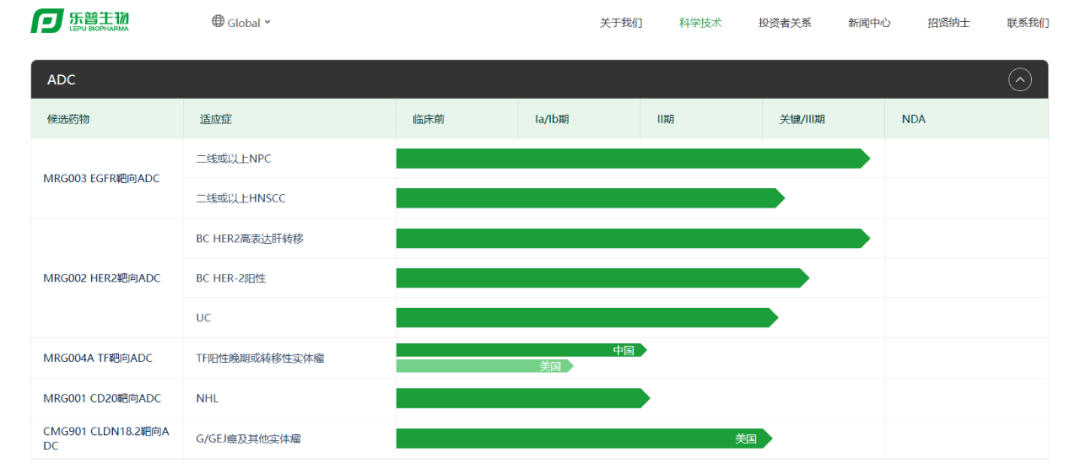Navigate to 招贤纳士 page

(x=948, y=23)
